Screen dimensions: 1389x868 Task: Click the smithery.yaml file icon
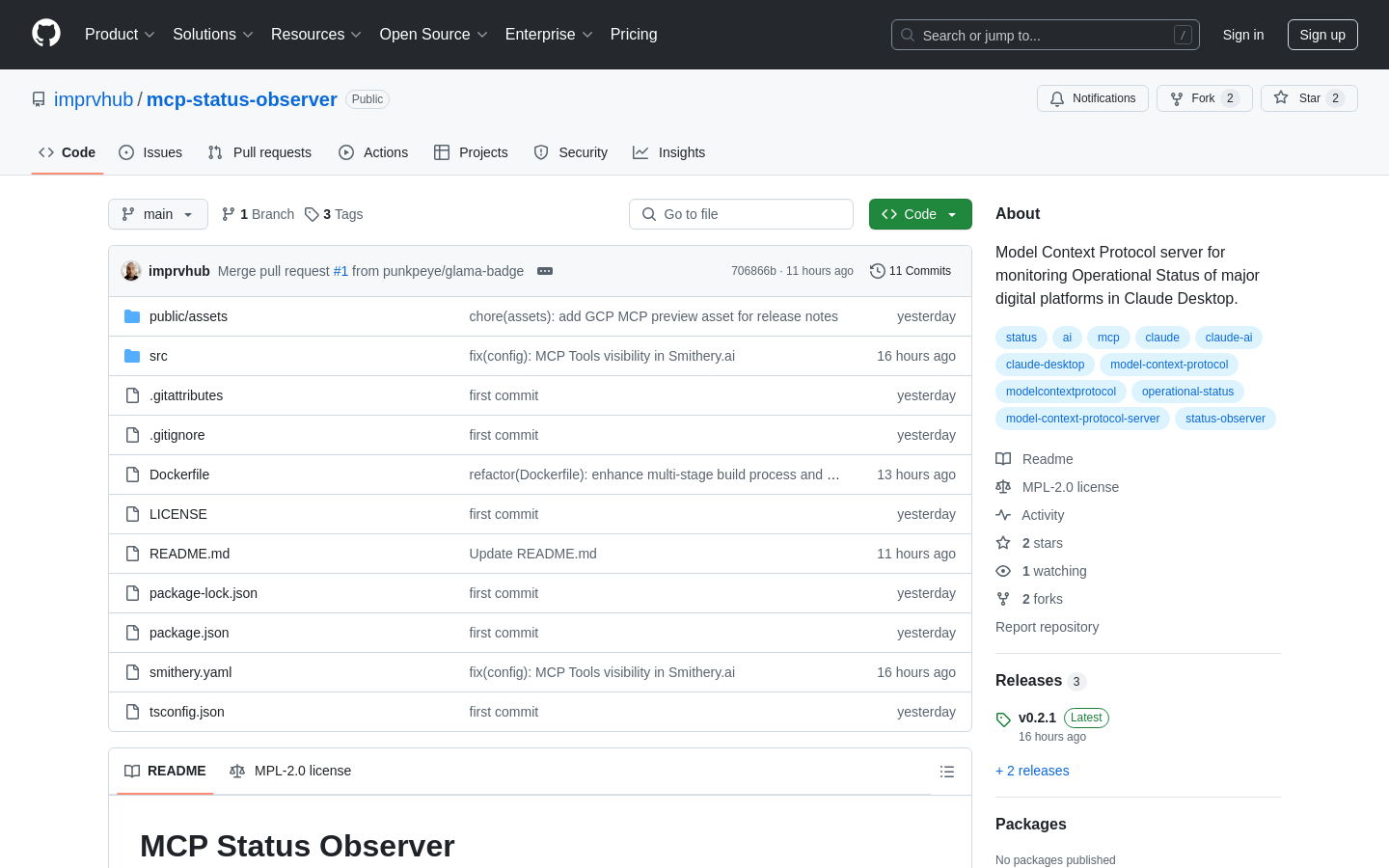pyautogui.click(x=132, y=672)
